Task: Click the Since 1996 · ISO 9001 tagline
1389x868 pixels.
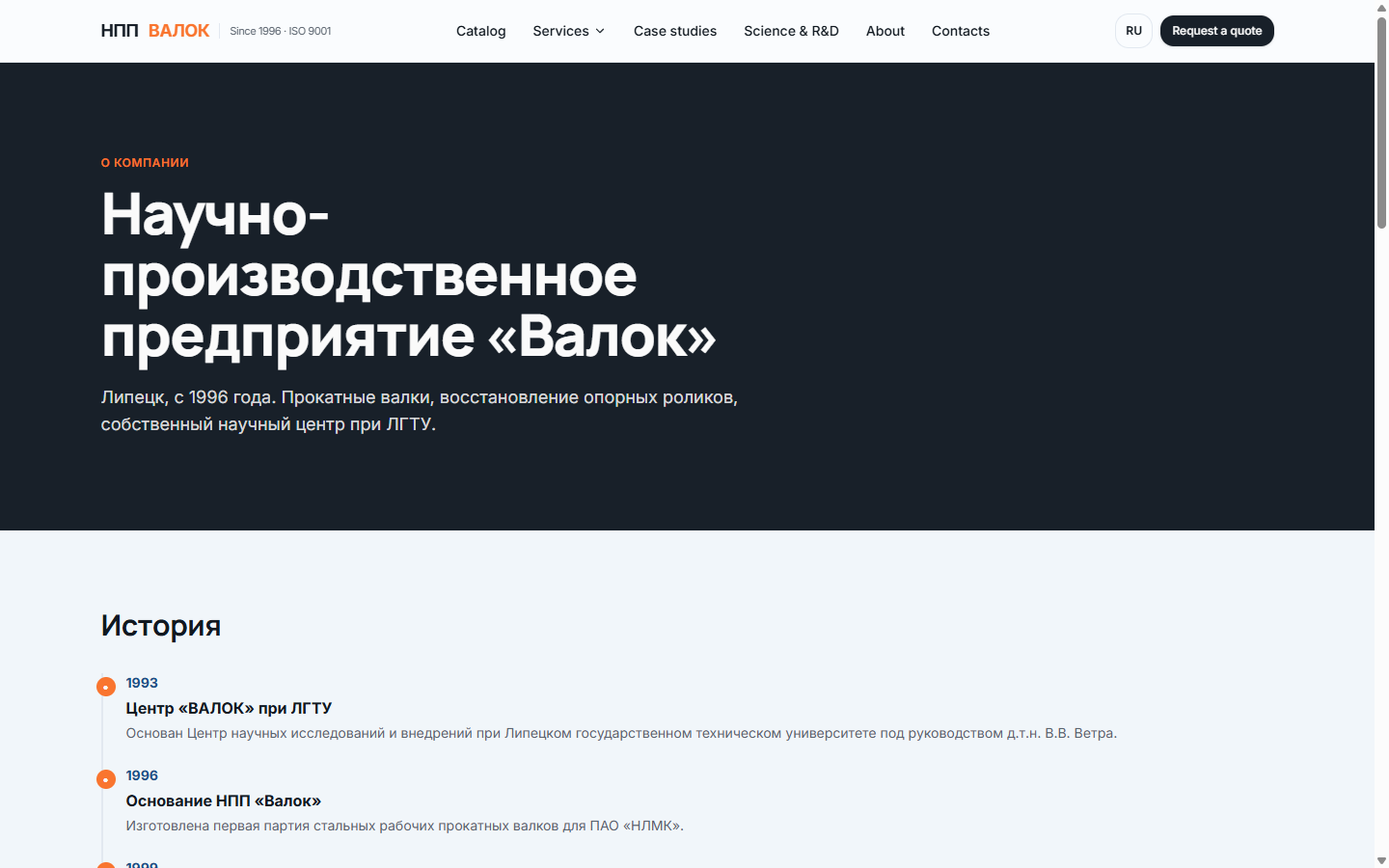Action: click(x=281, y=31)
